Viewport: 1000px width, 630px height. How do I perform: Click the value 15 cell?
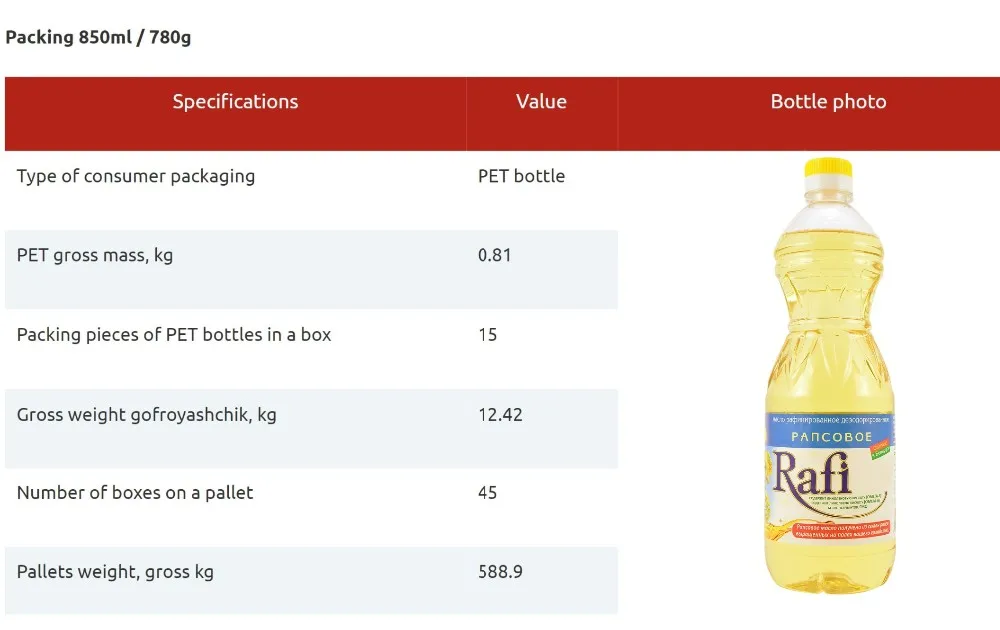click(487, 335)
